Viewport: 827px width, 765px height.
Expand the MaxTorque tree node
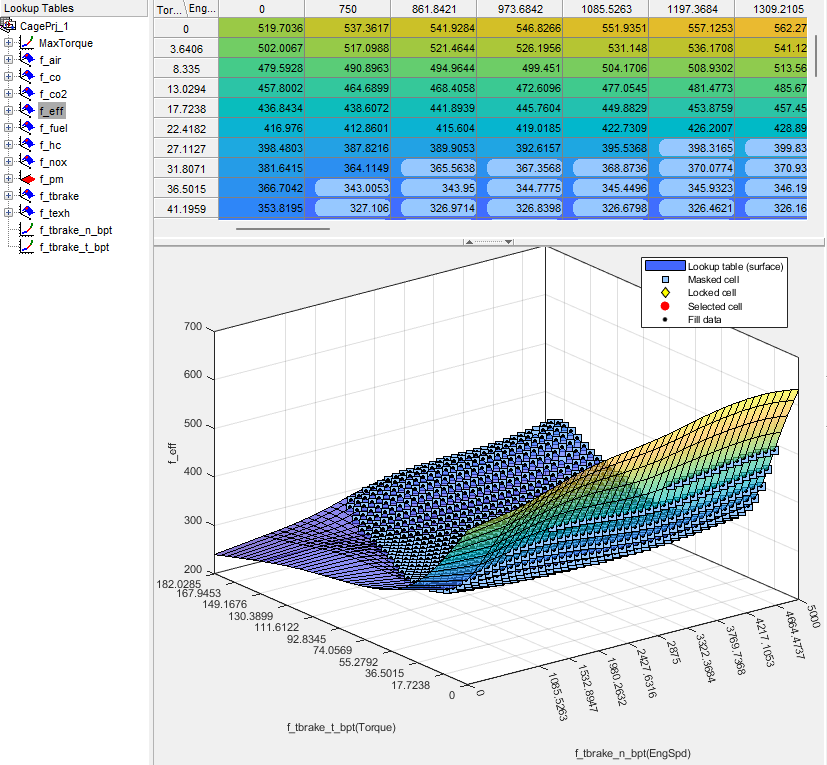click(9, 43)
